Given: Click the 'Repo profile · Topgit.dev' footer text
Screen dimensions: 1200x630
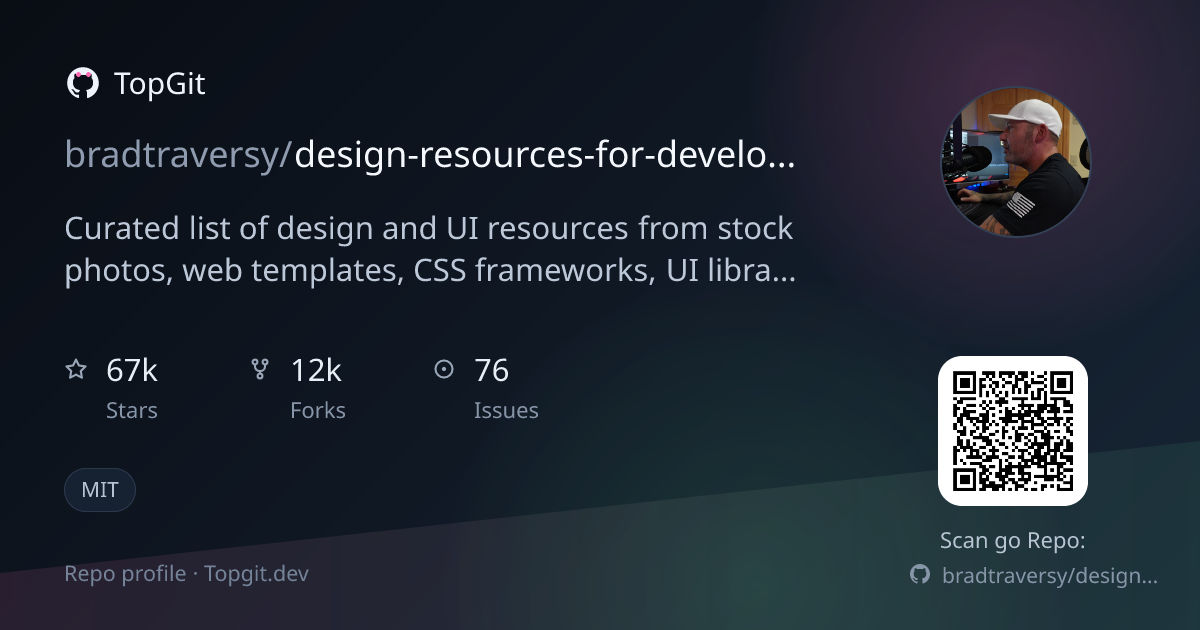Looking at the screenshot, I should (187, 574).
